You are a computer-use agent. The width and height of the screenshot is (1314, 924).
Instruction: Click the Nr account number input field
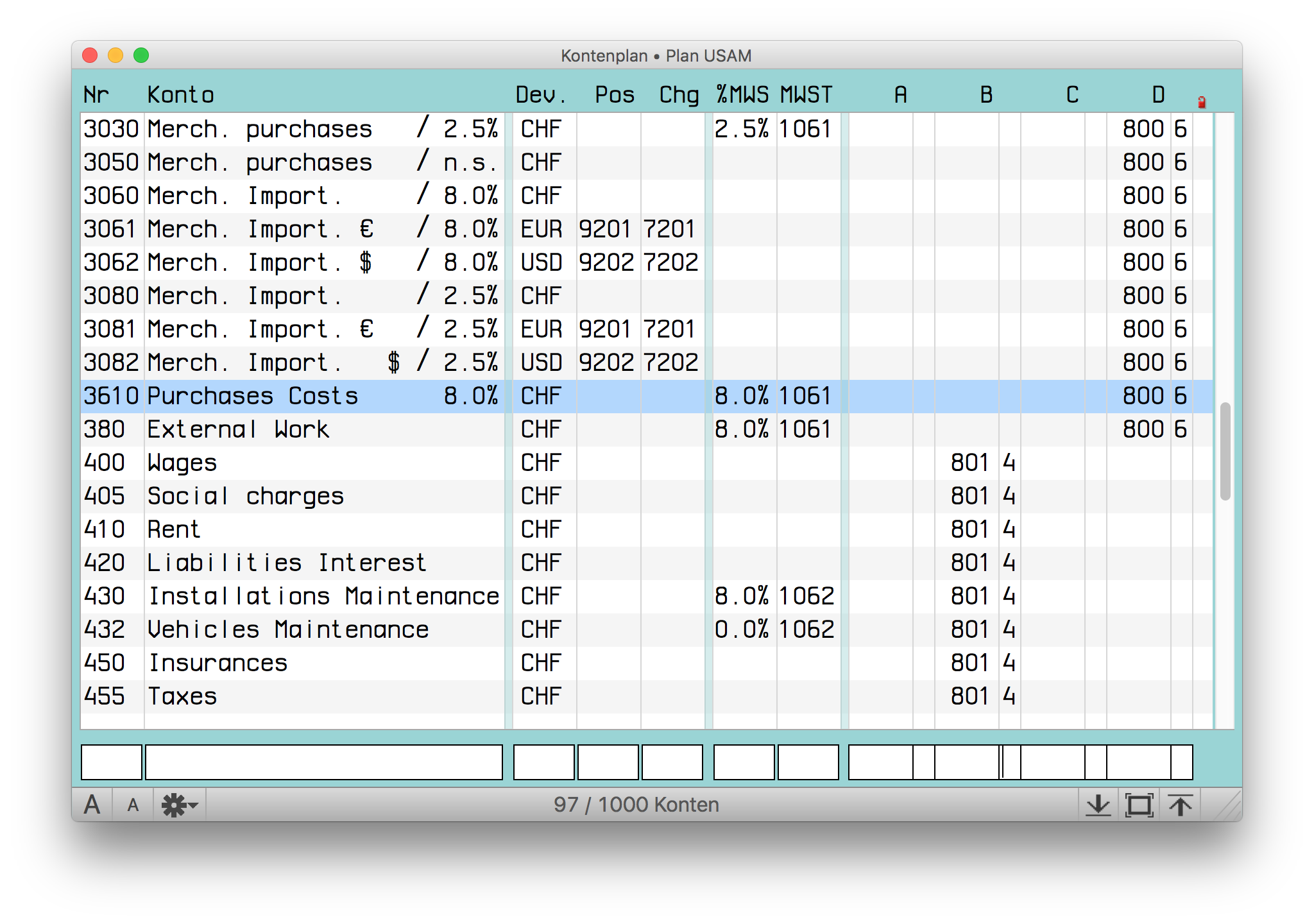(111, 762)
